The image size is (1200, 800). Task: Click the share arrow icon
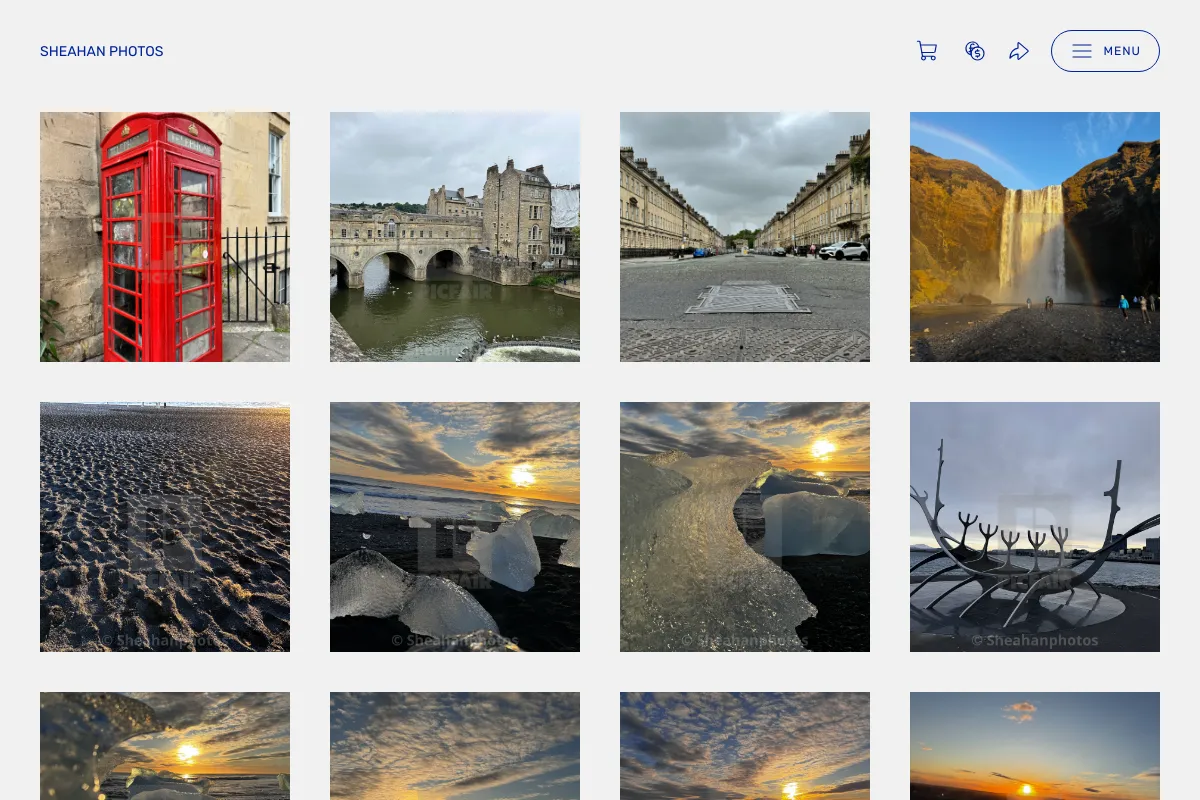[x=1019, y=51]
